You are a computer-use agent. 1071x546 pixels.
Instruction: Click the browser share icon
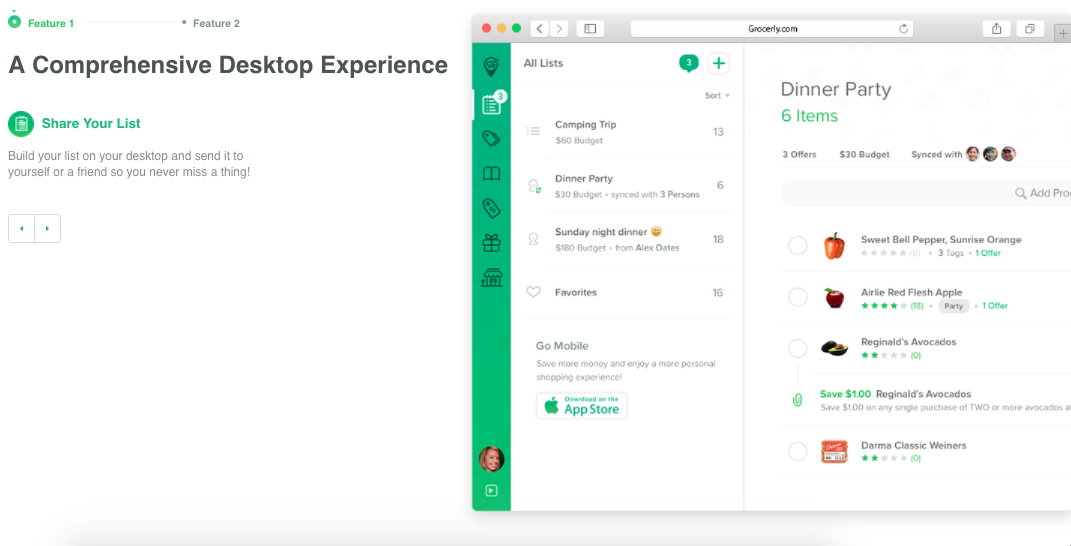point(997,29)
